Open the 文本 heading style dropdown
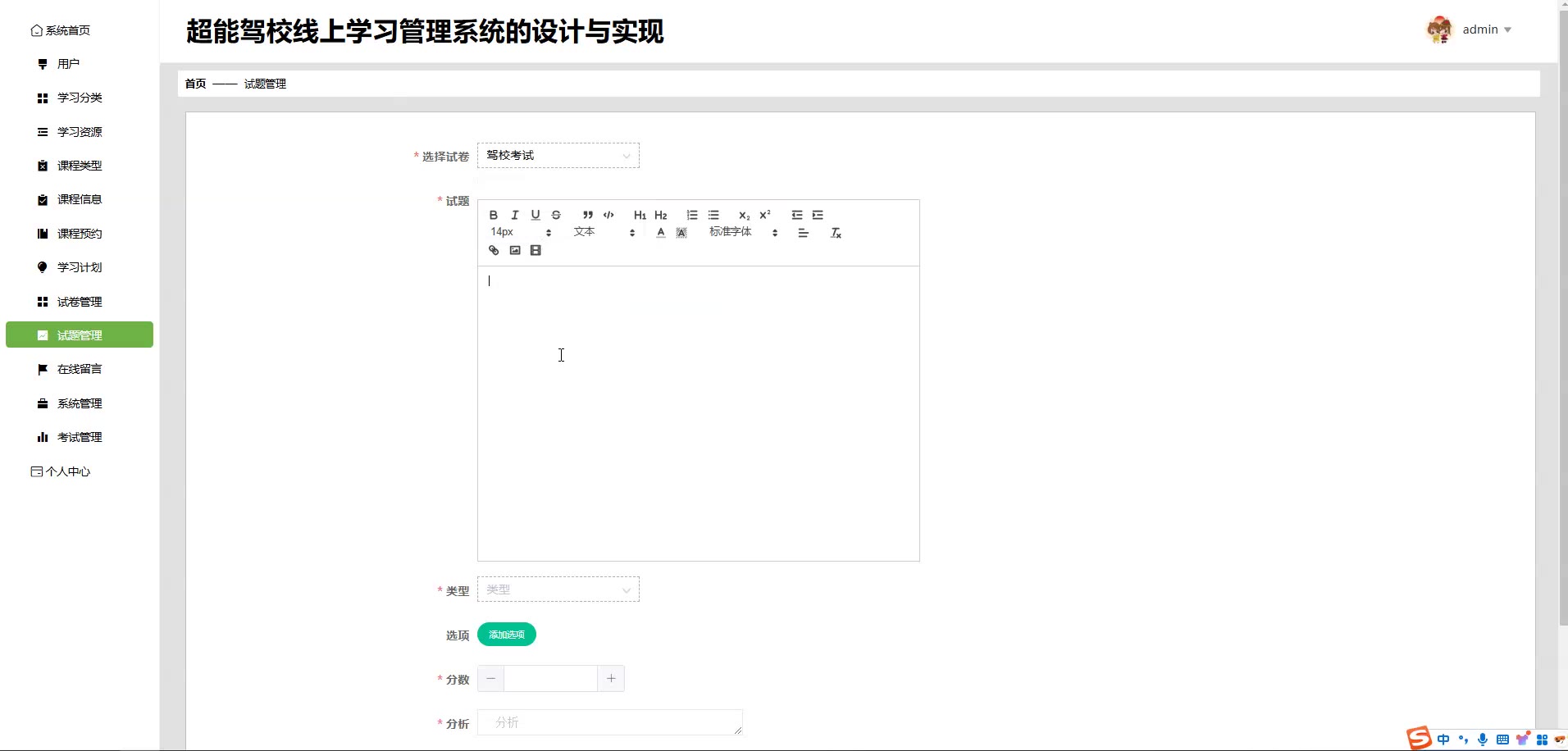The width and height of the screenshot is (1568, 751). click(604, 233)
